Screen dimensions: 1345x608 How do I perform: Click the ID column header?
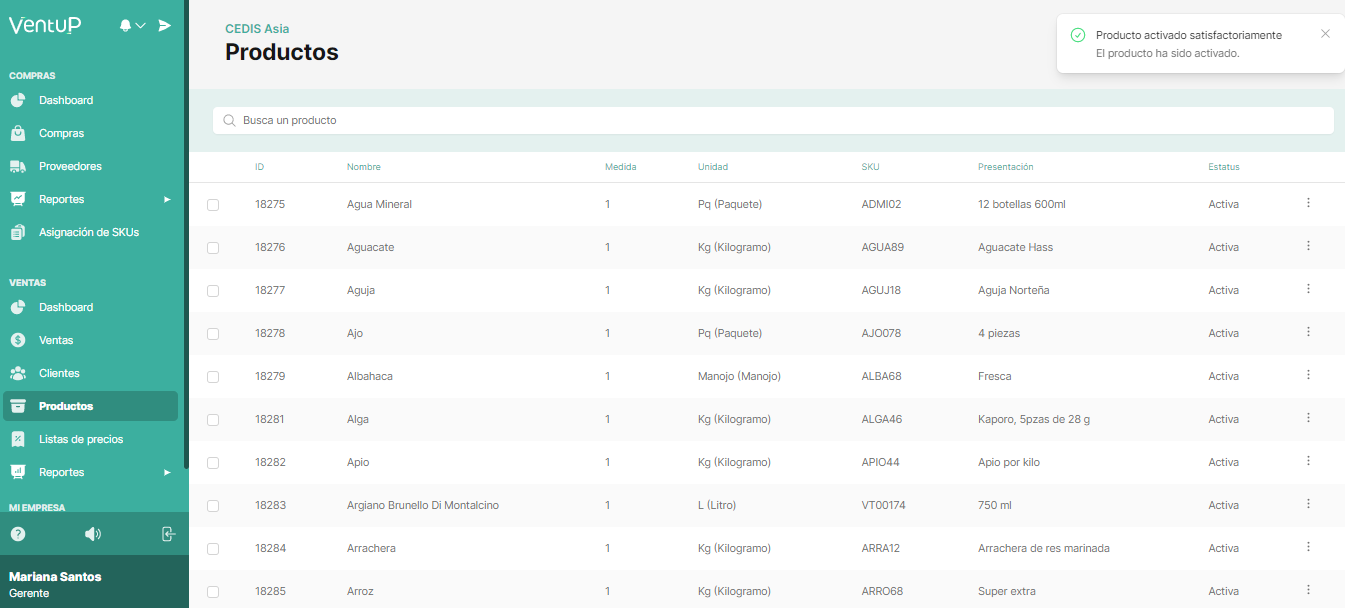(x=260, y=167)
